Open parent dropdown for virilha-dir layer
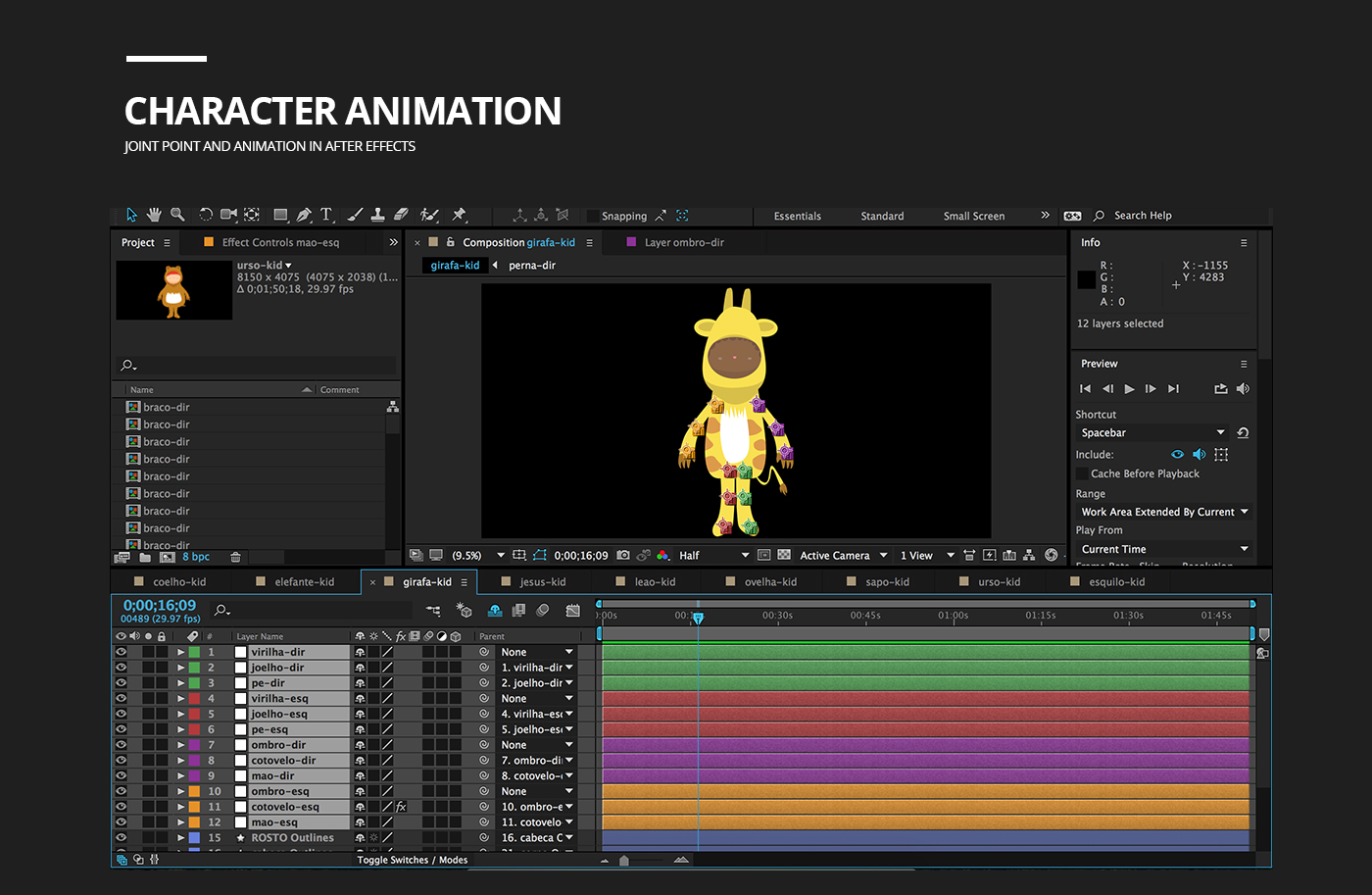Viewport: 1372px width, 895px height. coord(536,652)
